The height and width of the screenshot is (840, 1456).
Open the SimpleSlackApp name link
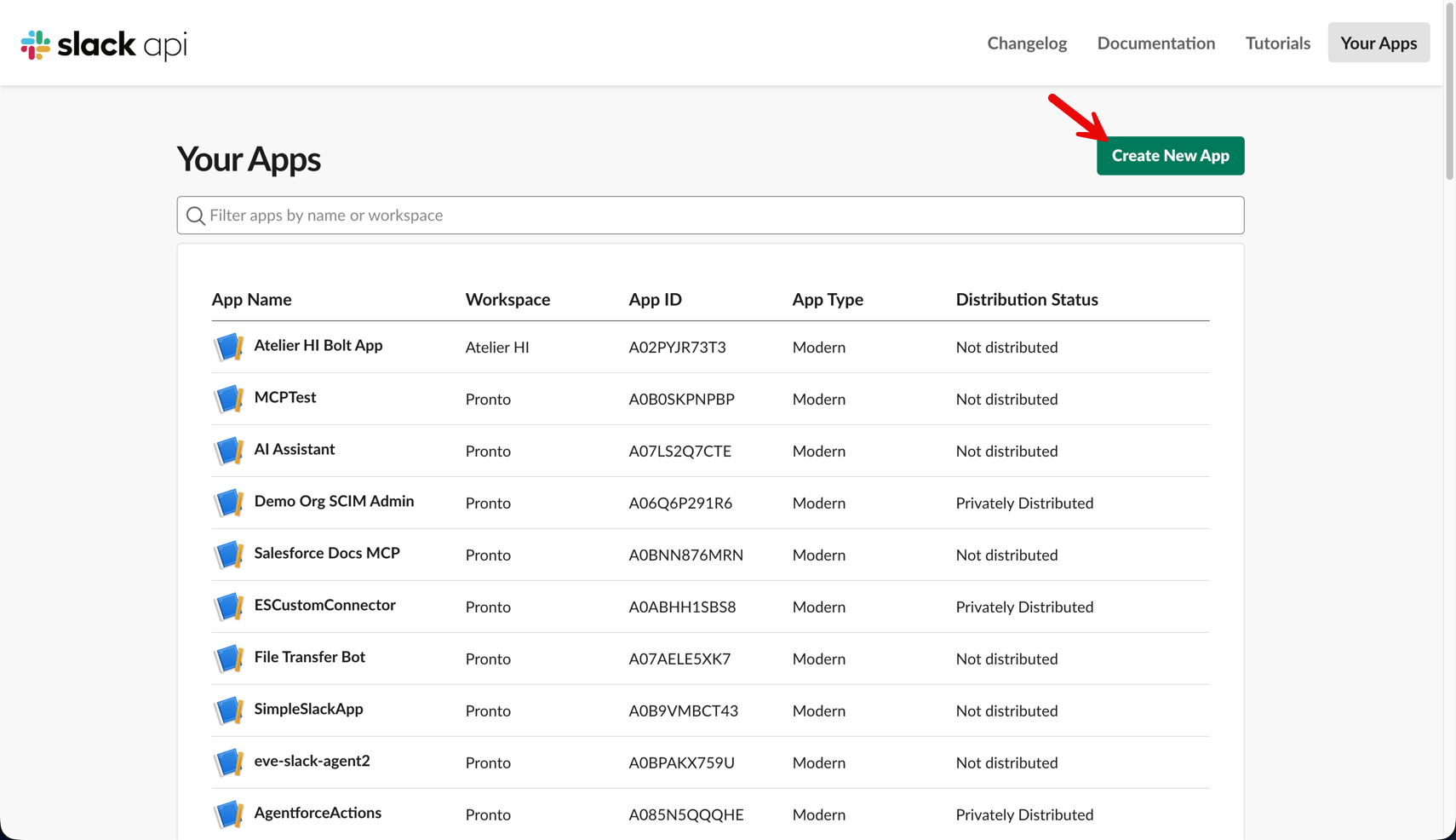tap(308, 709)
